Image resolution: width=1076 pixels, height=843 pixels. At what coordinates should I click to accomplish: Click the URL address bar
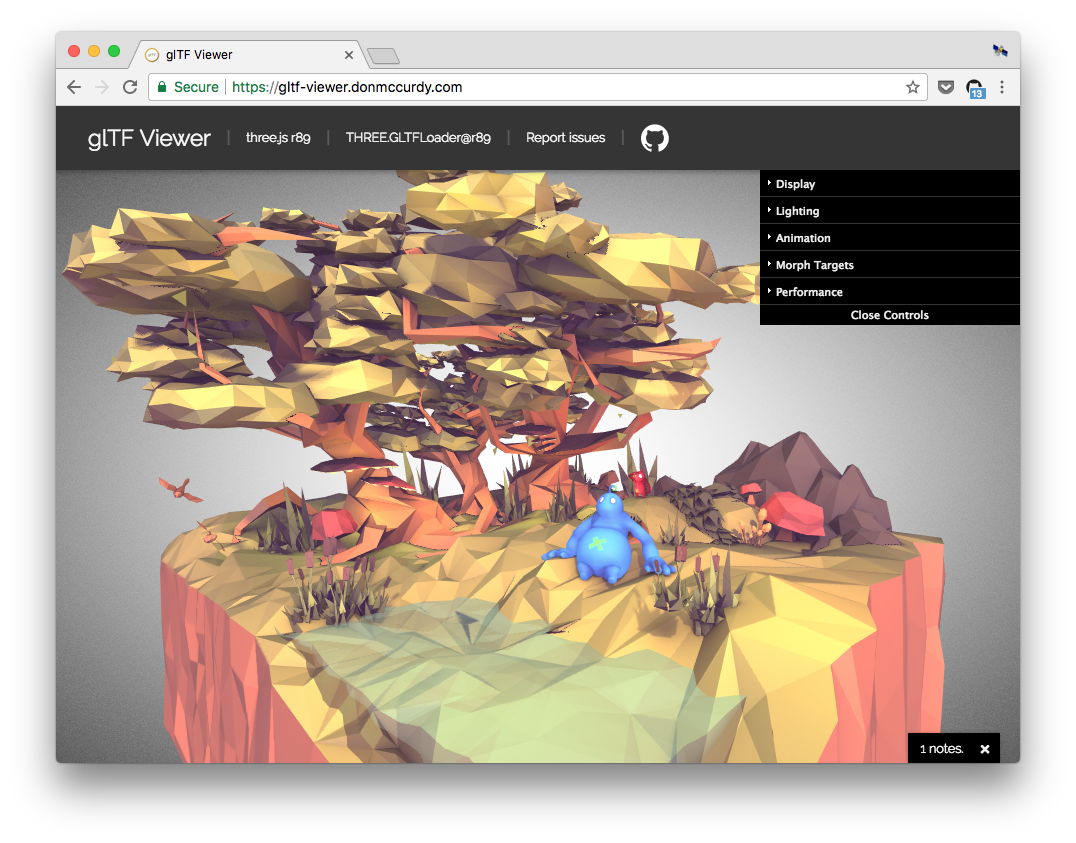click(x=537, y=87)
